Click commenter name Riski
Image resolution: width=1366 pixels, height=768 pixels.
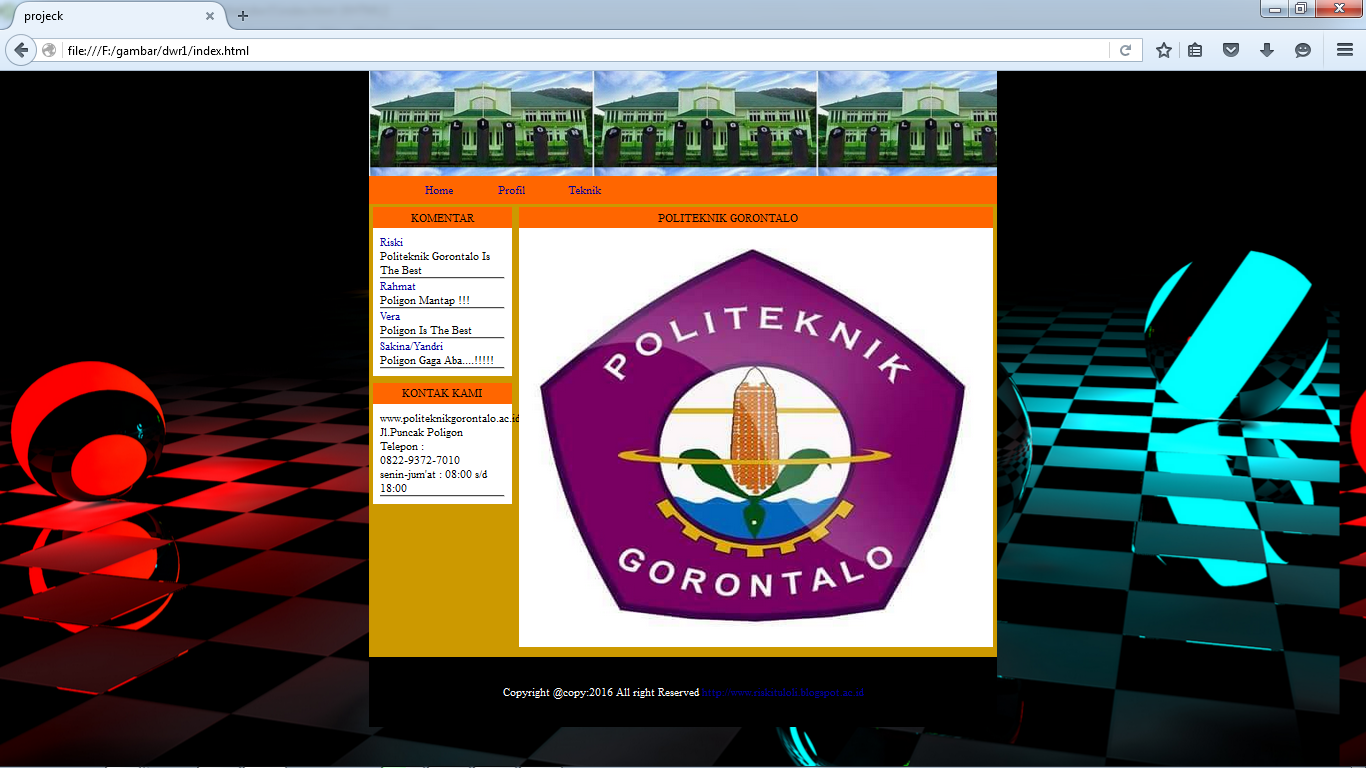[x=391, y=242]
